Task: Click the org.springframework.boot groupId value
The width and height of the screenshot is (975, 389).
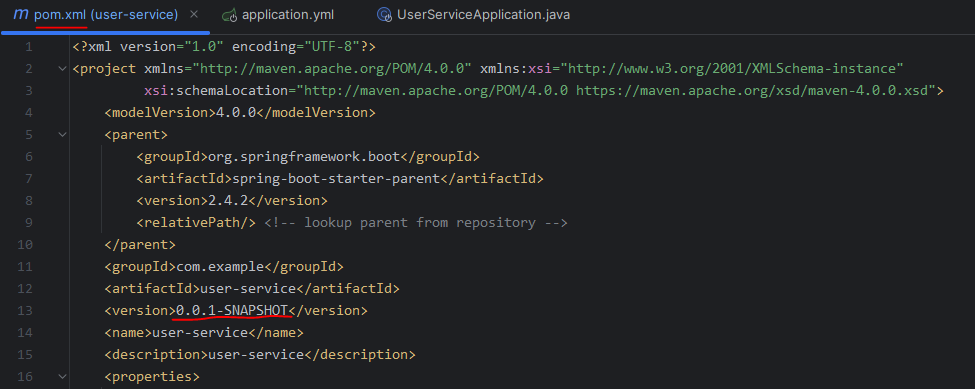Action: tap(304, 157)
